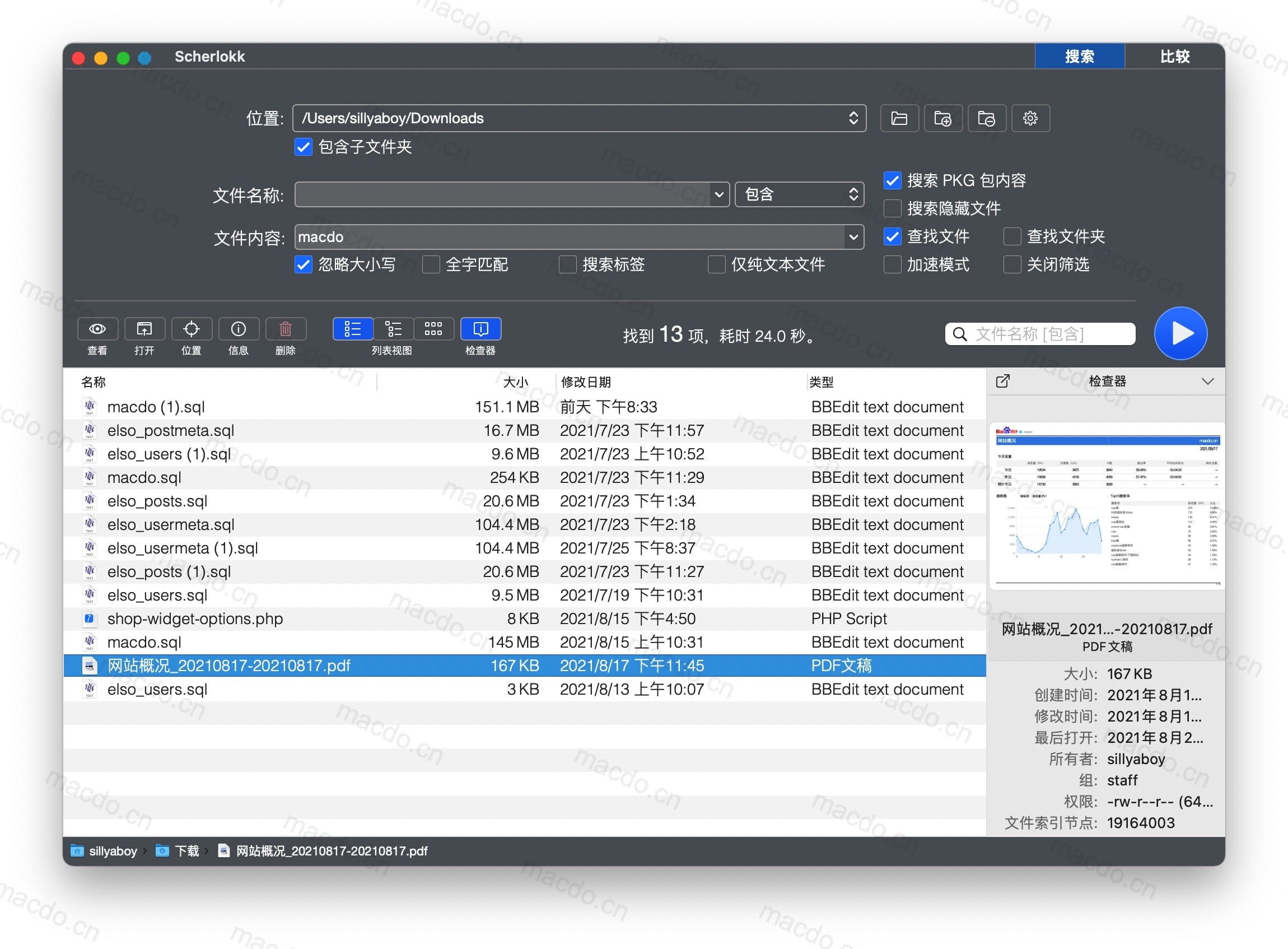Viewport: 1288px width, 949px height.
Task: Switch to the 搜索 tab
Action: [1080, 56]
